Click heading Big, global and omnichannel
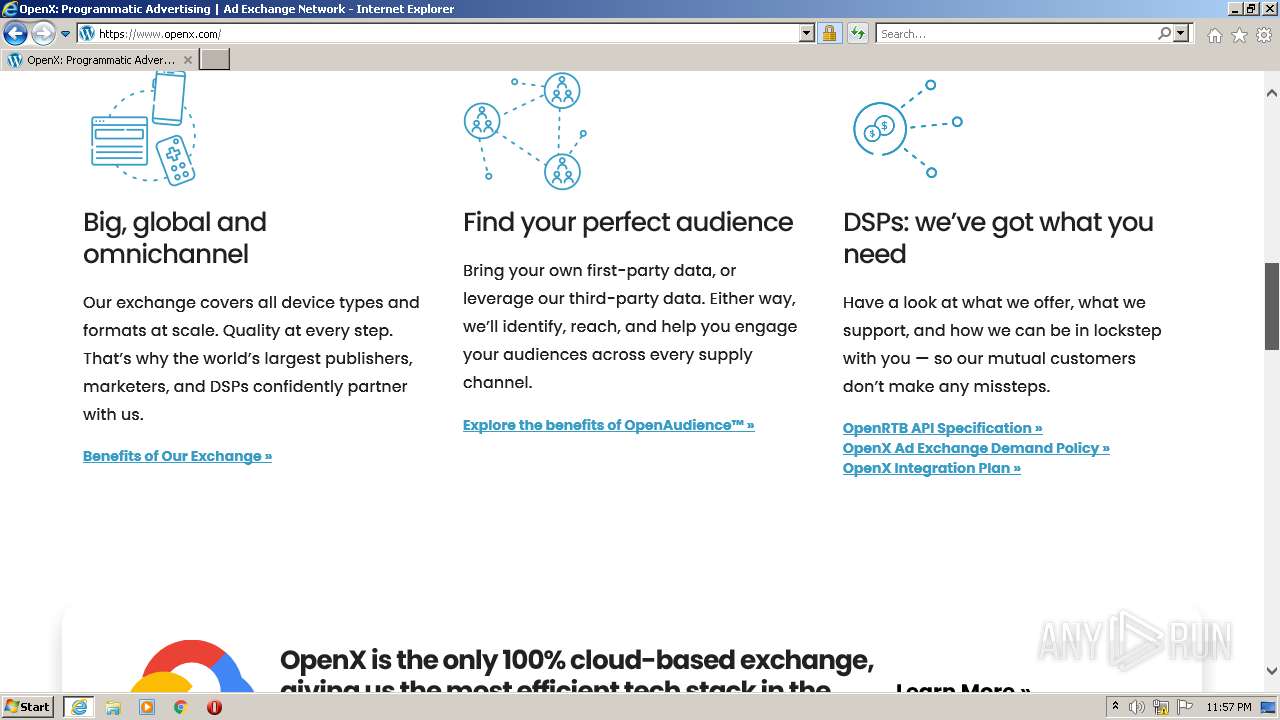The height and width of the screenshot is (720, 1280). coord(175,238)
